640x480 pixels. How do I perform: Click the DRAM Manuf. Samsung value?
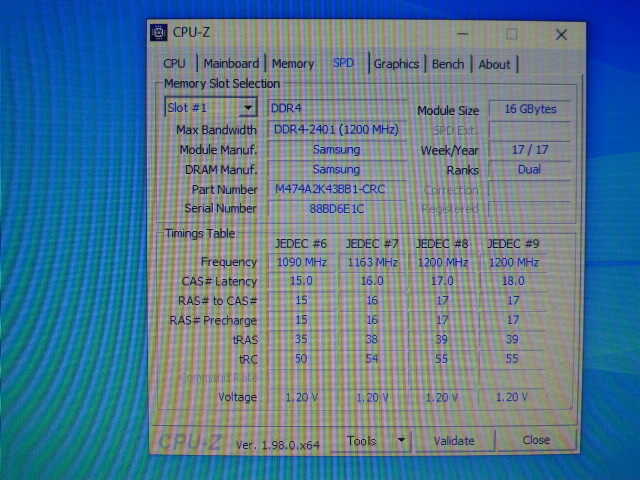pyautogui.click(x=337, y=169)
